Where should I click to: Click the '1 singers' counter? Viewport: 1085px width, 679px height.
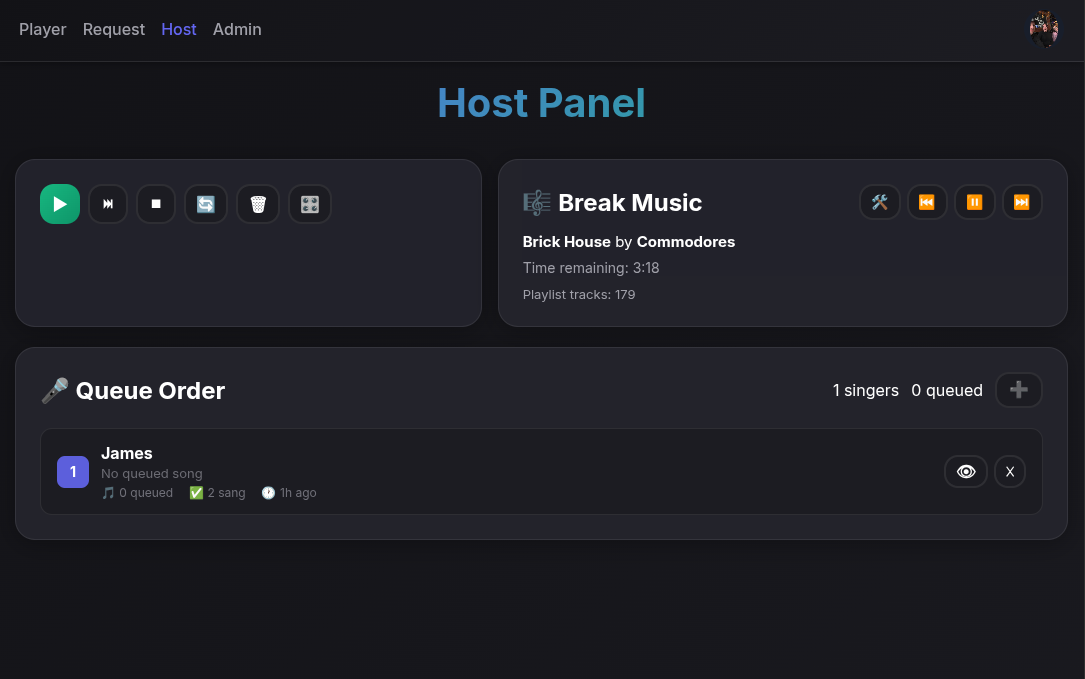(x=866, y=390)
